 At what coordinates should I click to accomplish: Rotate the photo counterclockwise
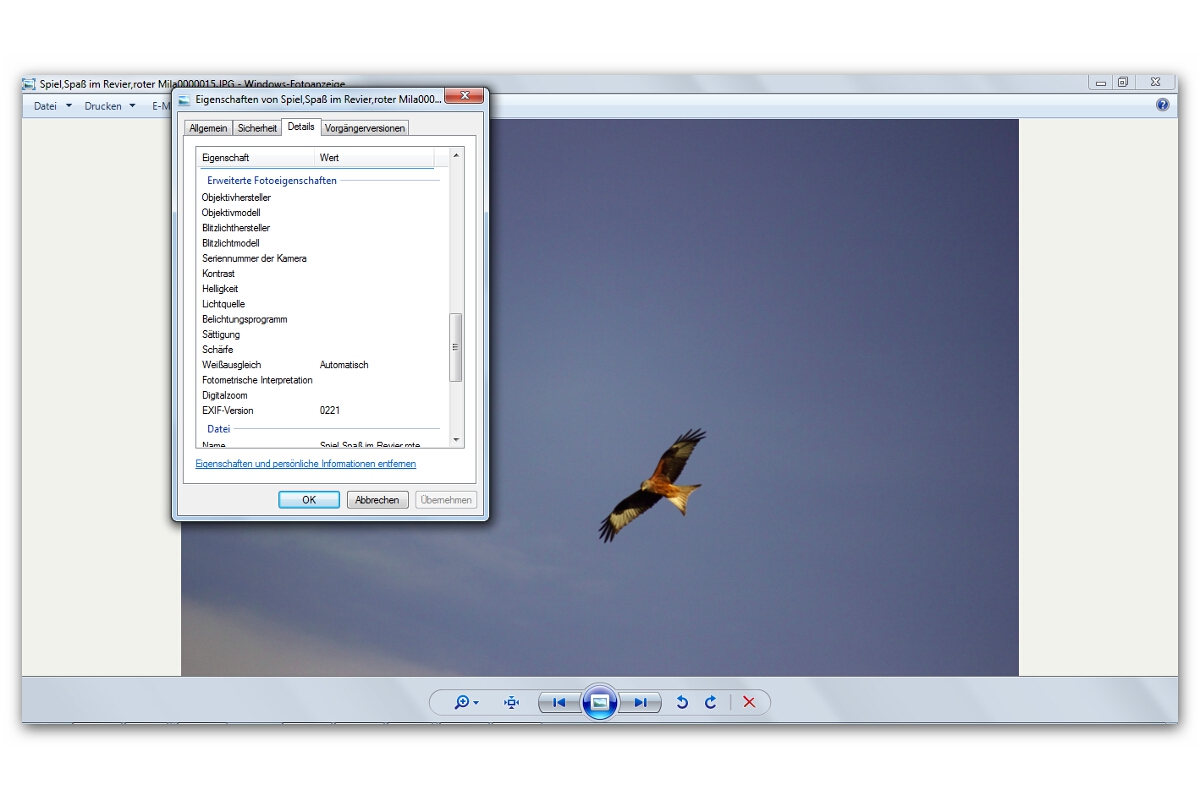(x=682, y=702)
